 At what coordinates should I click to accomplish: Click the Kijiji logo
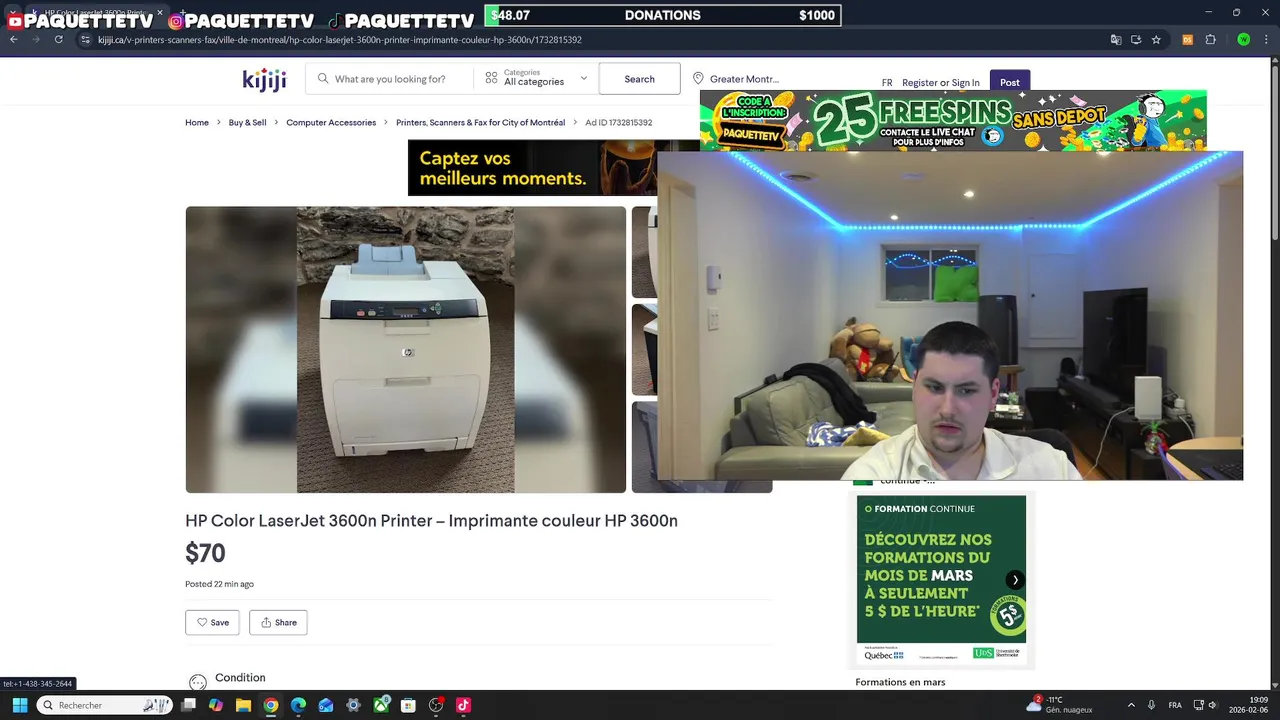click(x=264, y=80)
